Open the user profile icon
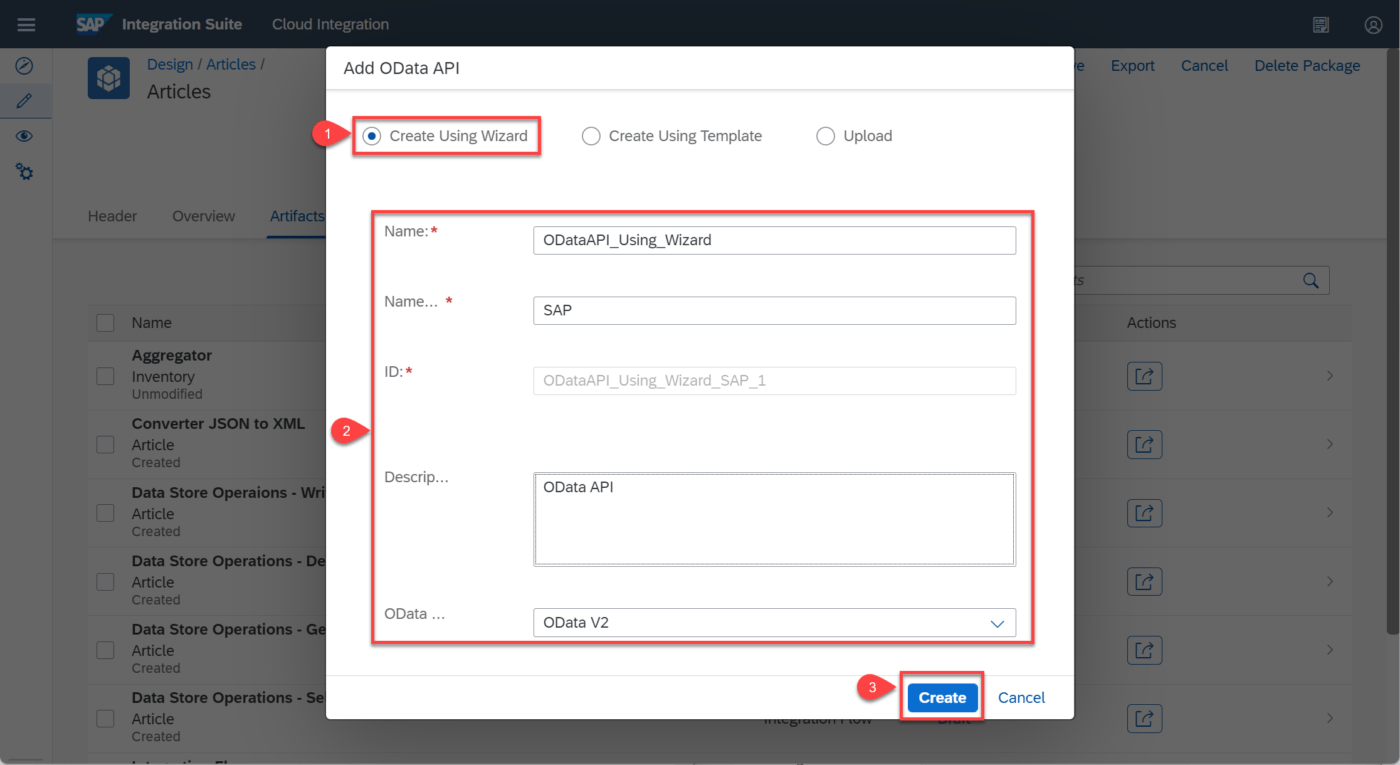This screenshot has height=765, width=1400. point(1373,25)
